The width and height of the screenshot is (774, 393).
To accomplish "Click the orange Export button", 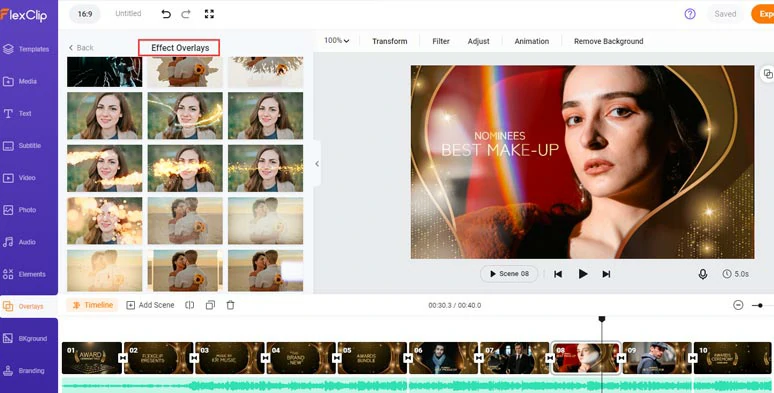I will pyautogui.click(x=763, y=14).
